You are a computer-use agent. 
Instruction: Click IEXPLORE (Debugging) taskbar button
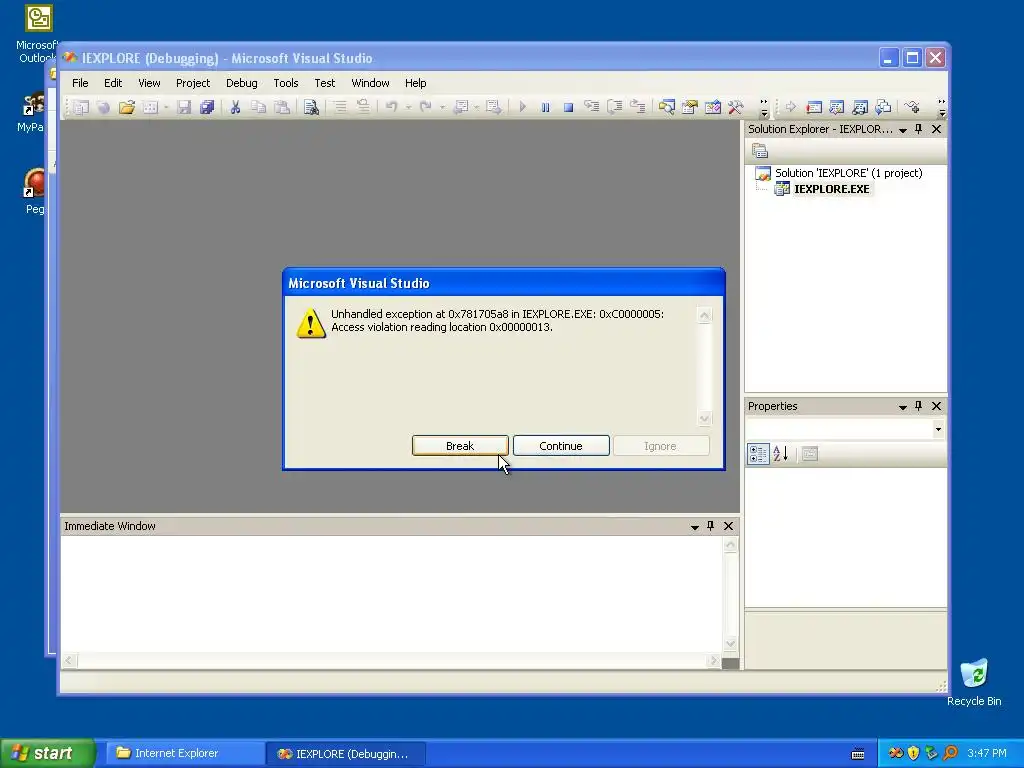click(346, 754)
